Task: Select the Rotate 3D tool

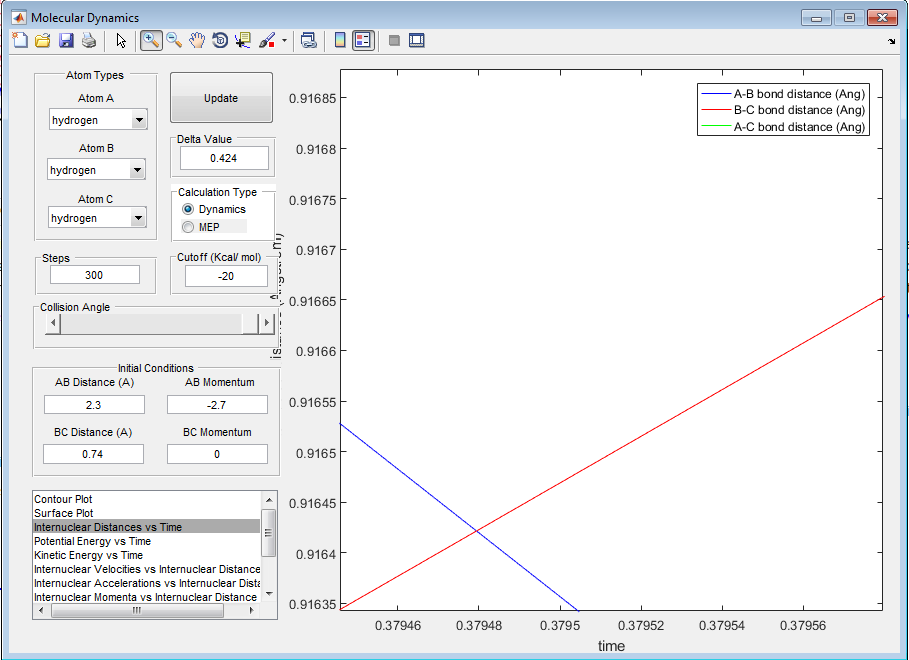Action: coord(220,40)
